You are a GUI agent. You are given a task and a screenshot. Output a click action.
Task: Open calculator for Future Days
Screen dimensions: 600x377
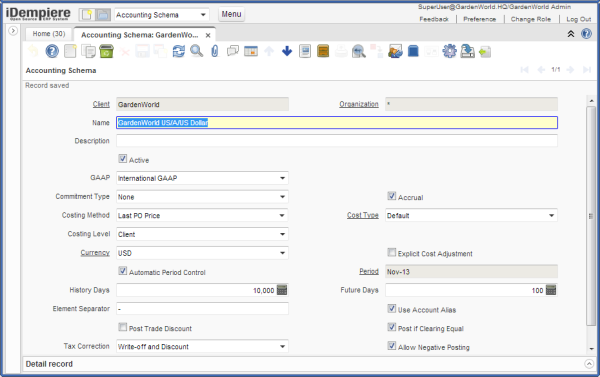(x=551, y=290)
